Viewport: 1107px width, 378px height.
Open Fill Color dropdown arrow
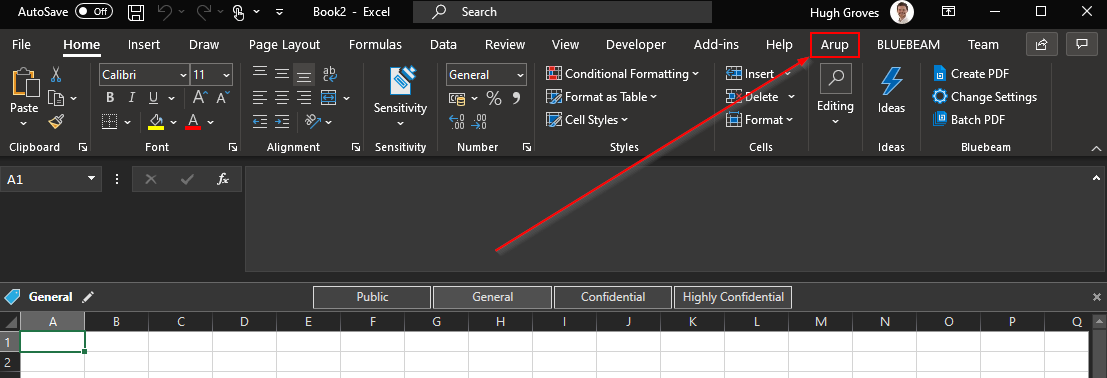174,122
